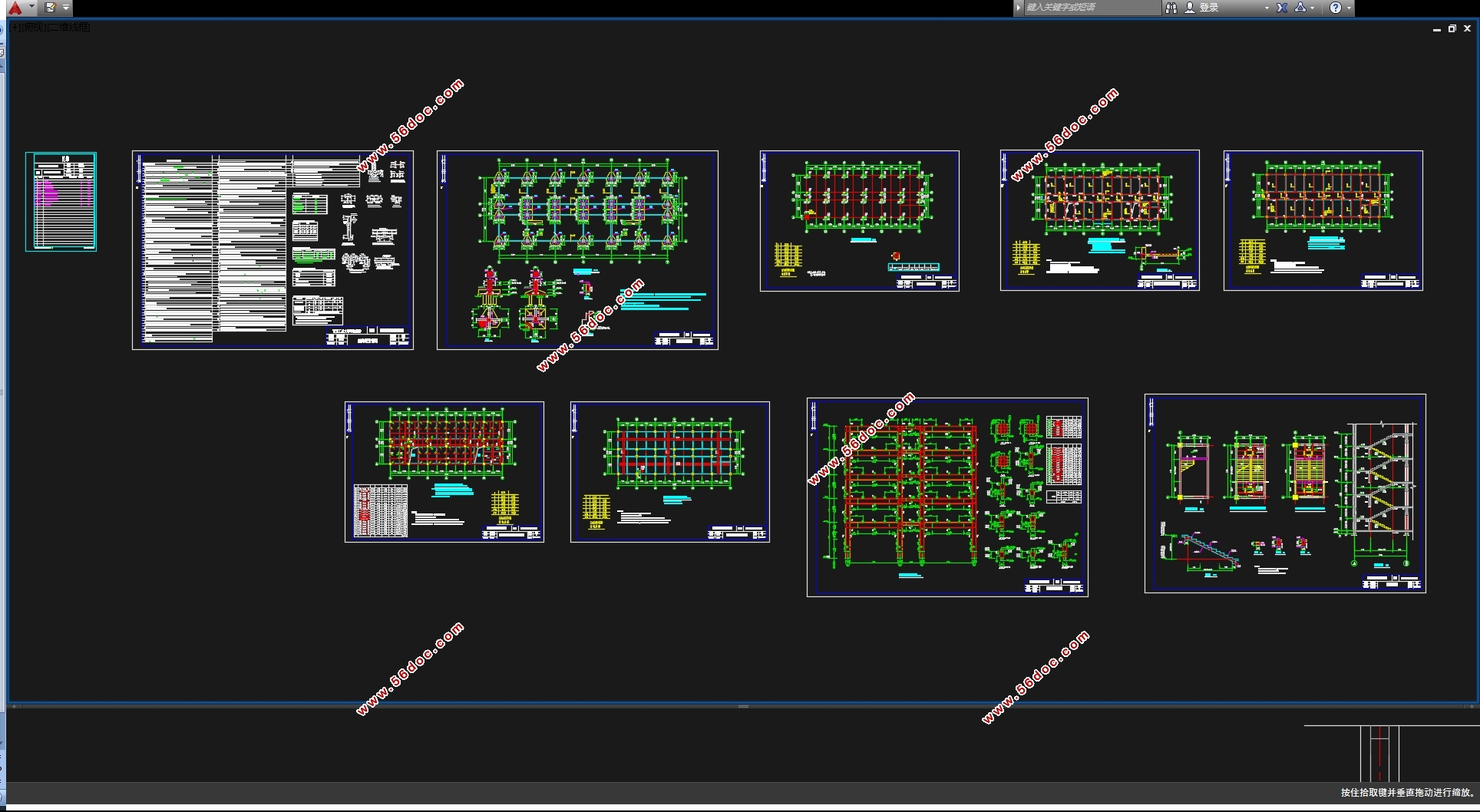Image resolution: width=1480 pixels, height=812 pixels.
Task: Open the [+] viewport controls menu
Action: (x=16, y=27)
